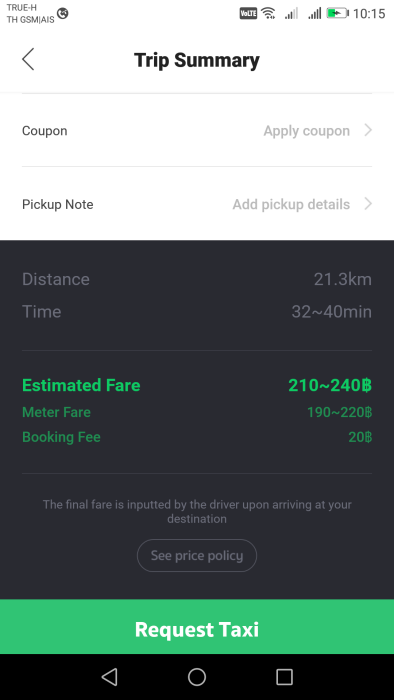
Task: Tap Android home circle button
Action: coord(197,677)
